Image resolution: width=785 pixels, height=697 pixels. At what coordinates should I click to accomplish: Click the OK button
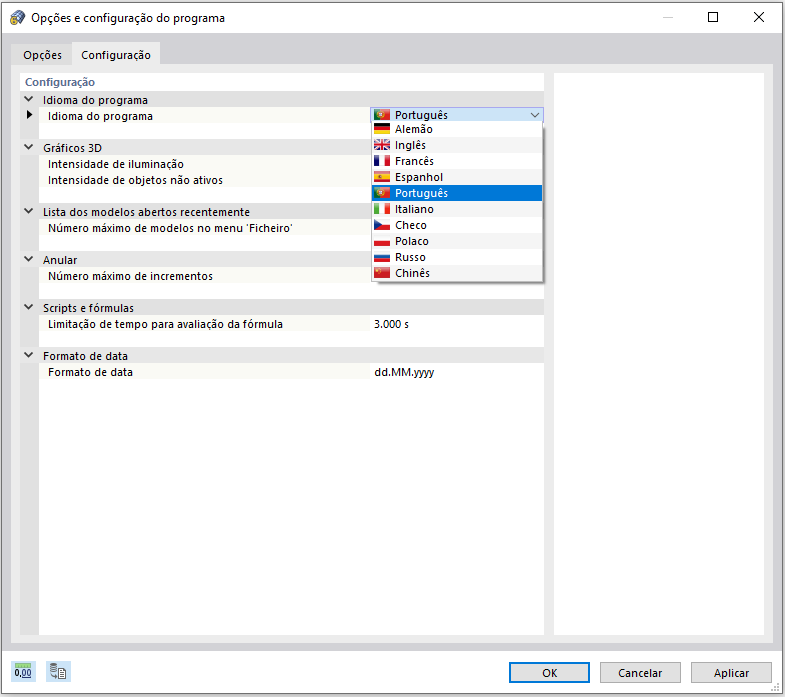tap(549, 673)
